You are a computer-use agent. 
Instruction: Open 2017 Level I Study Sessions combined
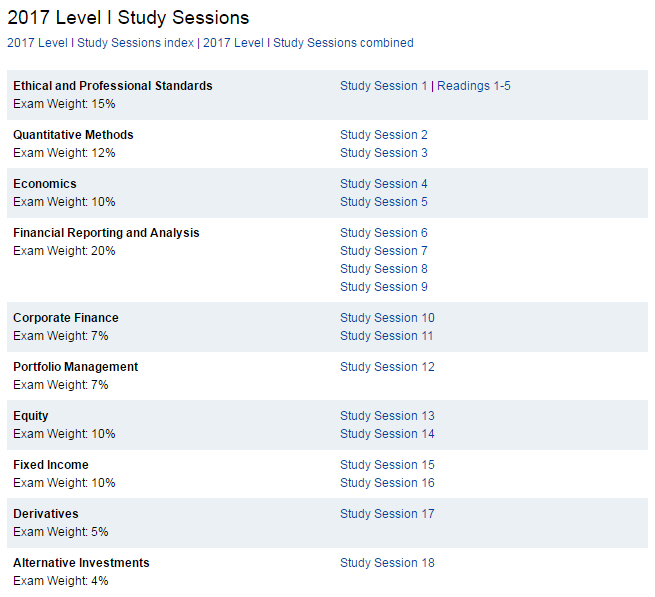(308, 43)
